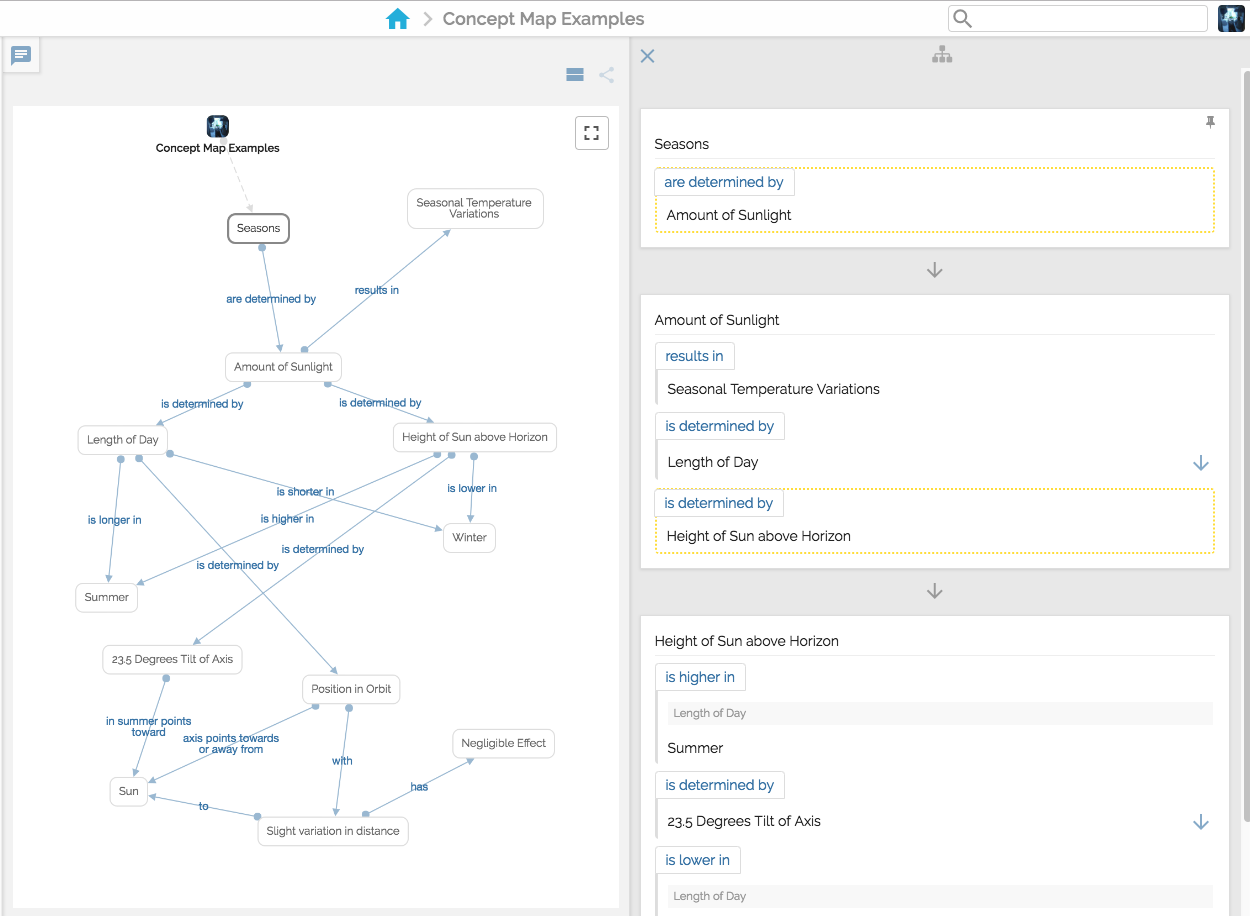Select the Position in Orbit node

pos(351,689)
